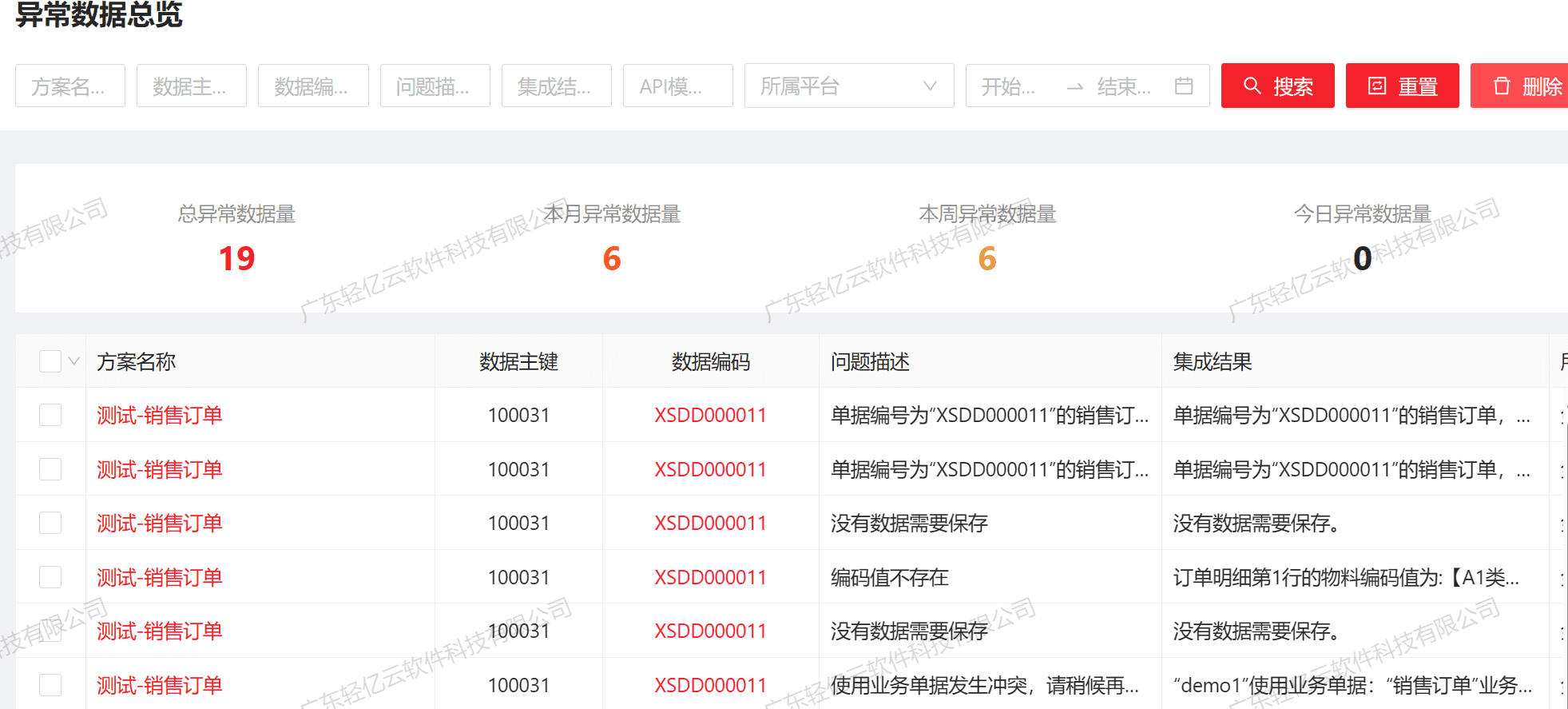The width and height of the screenshot is (1568, 709).
Task: Click the 搜索 search button
Action: tap(1277, 86)
